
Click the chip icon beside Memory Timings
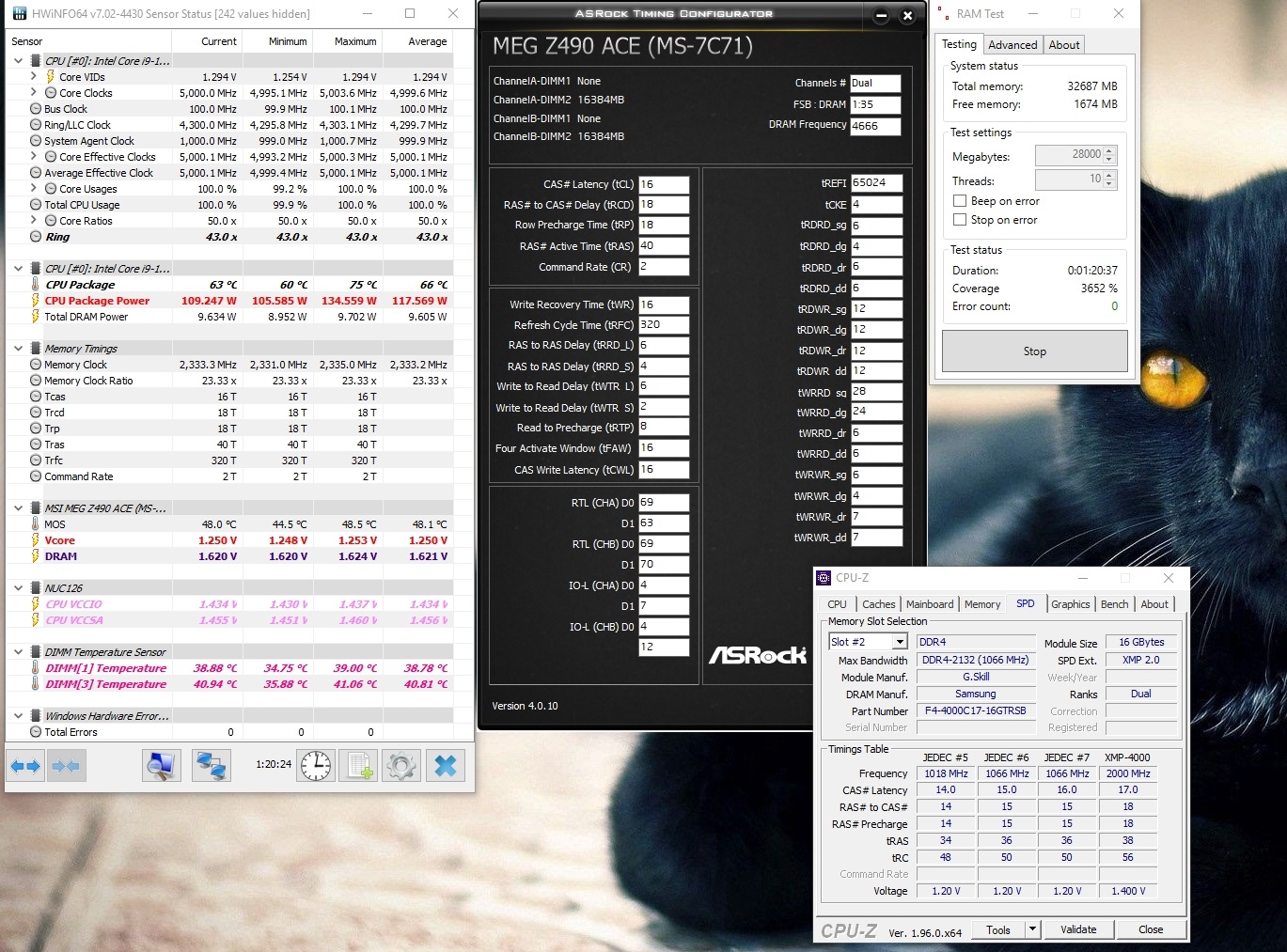[x=36, y=349]
